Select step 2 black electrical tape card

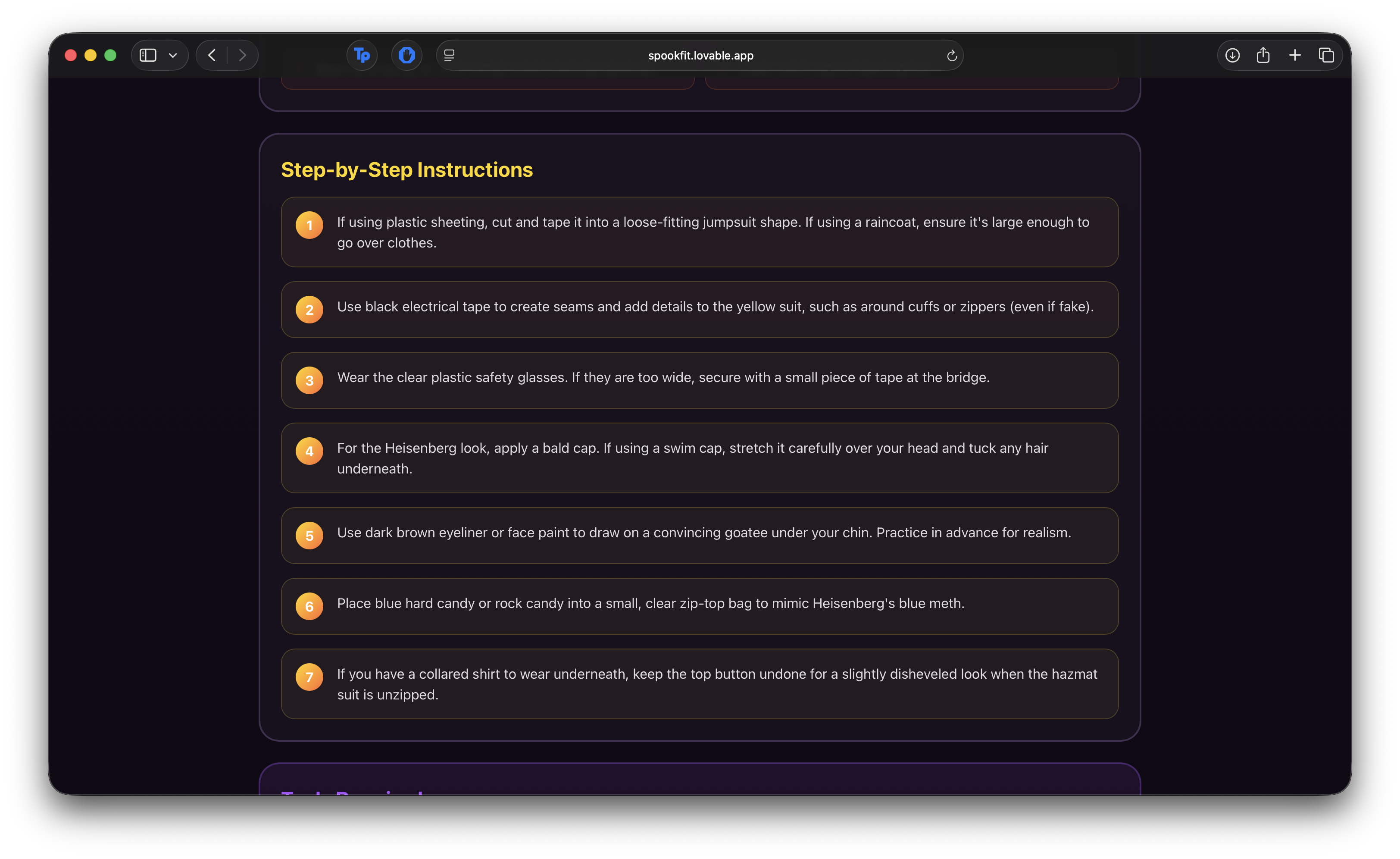pyautogui.click(x=699, y=309)
